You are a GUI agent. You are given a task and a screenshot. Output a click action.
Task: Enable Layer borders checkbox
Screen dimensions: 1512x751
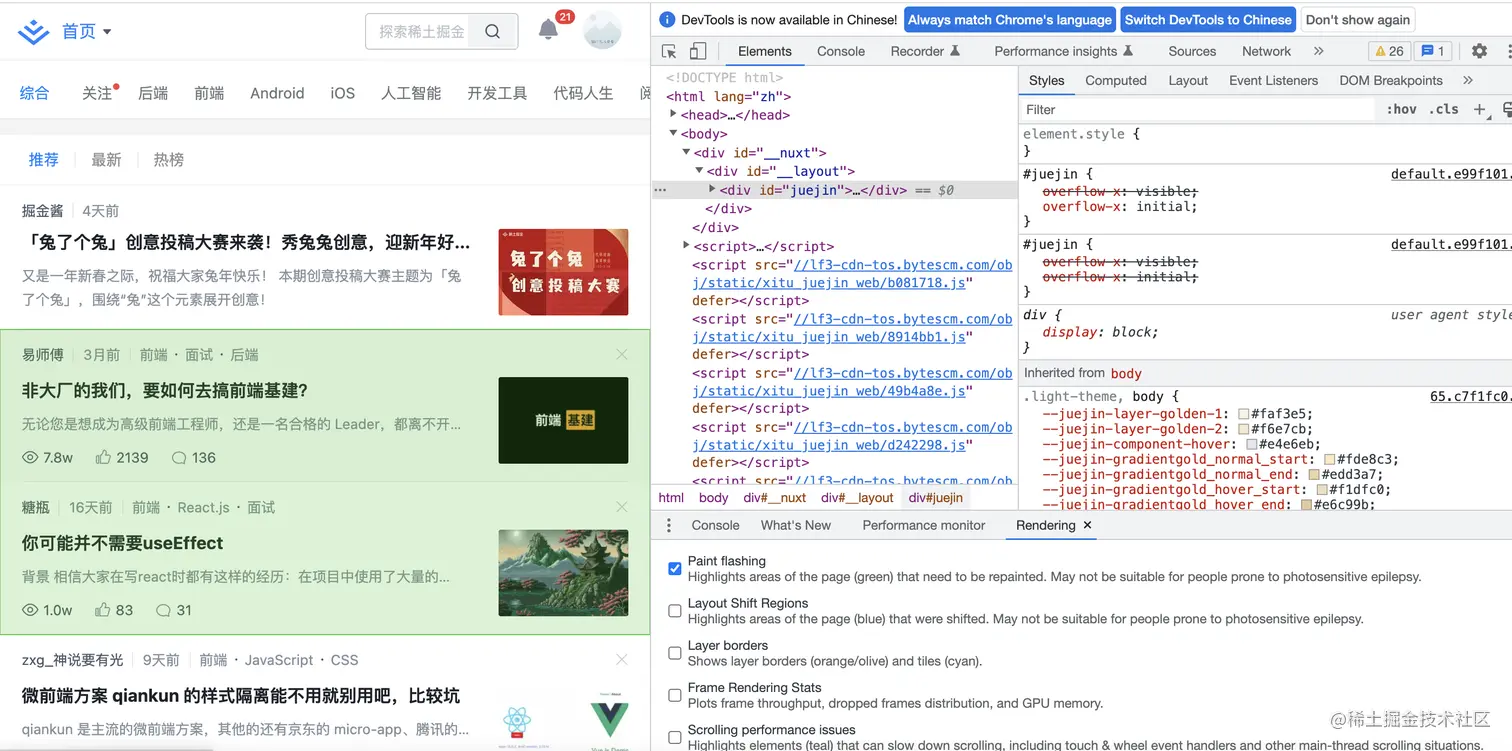[x=675, y=653]
